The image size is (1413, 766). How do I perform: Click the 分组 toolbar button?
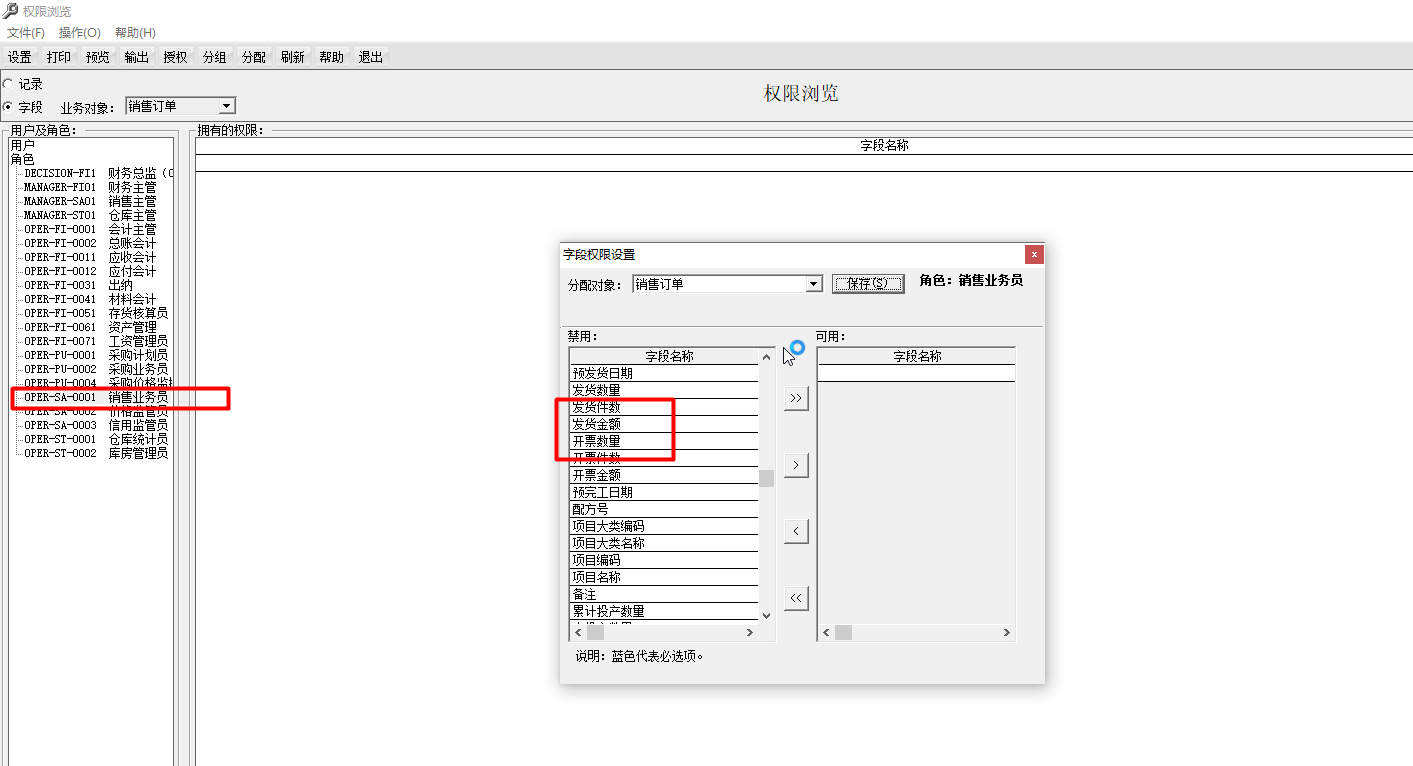point(215,57)
